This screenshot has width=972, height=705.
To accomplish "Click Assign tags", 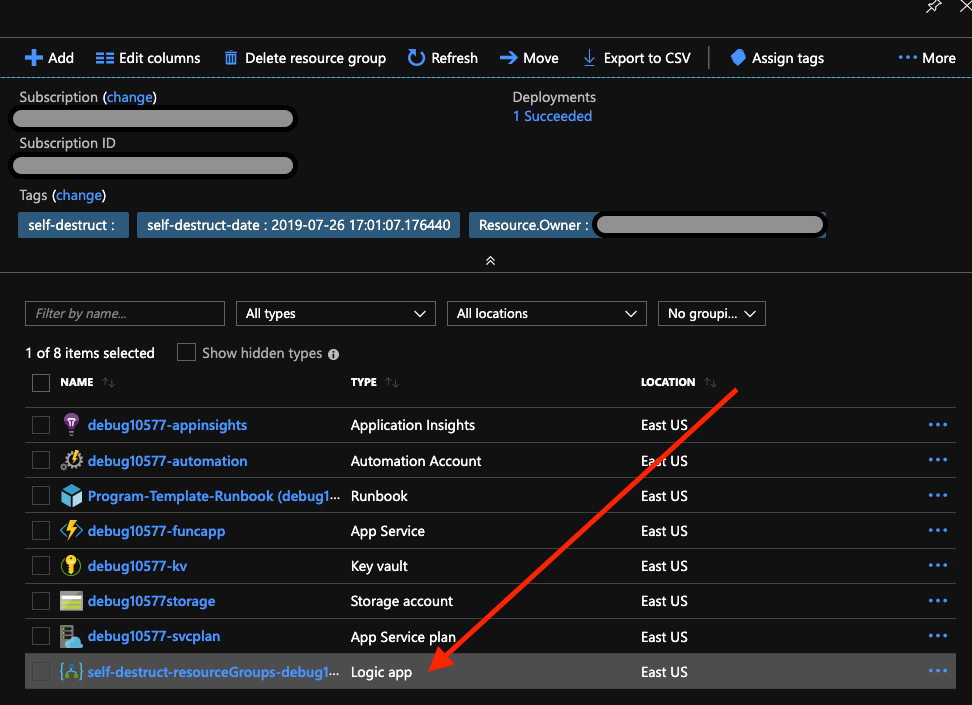I will [777, 58].
